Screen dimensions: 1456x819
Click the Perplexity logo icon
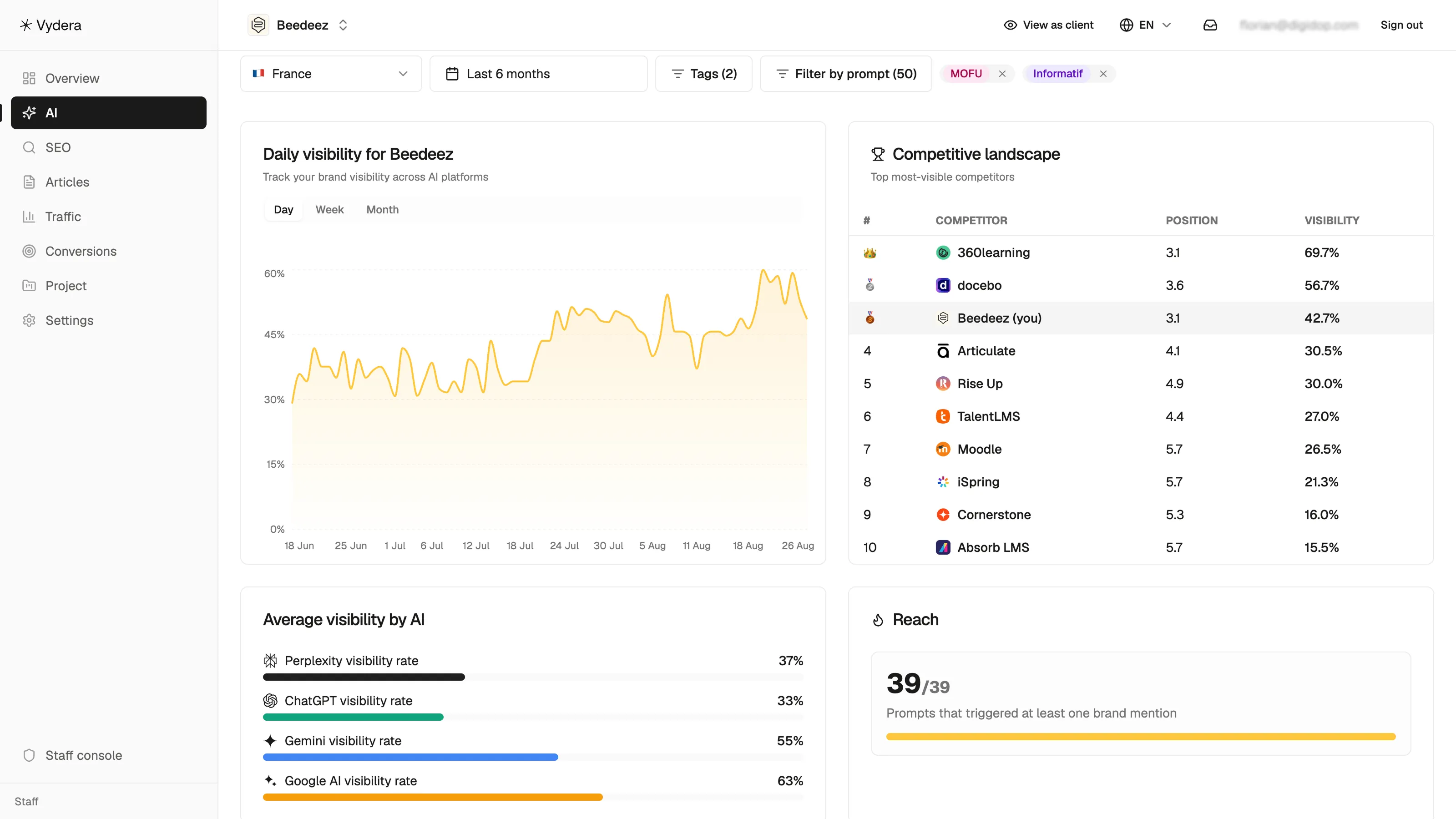(270, 660)
